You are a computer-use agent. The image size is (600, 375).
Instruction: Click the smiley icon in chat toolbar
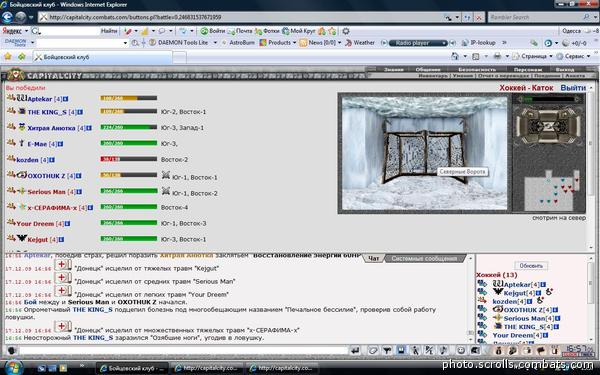461,350
